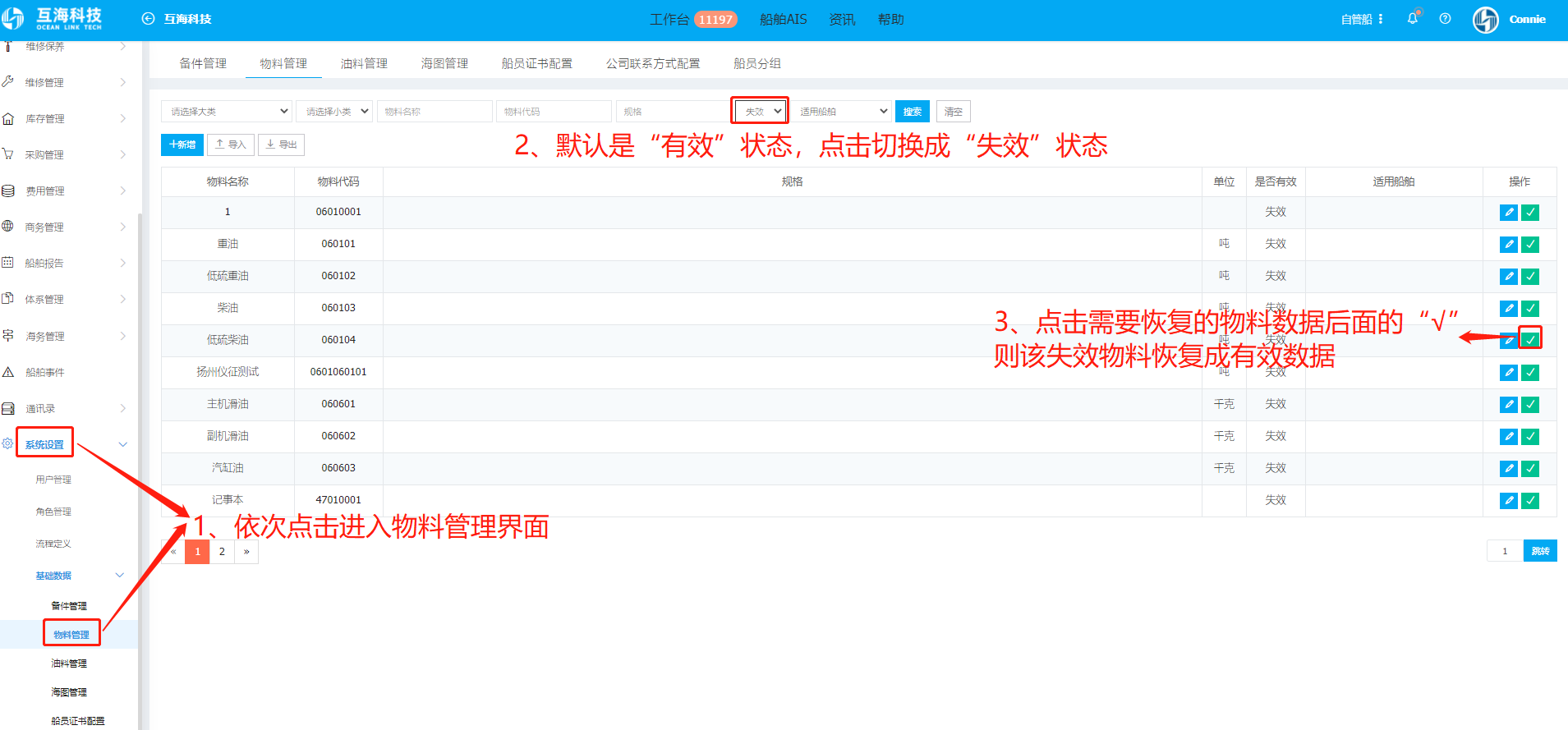Edit material 06010001 with pencil icon

point(1509,213)
